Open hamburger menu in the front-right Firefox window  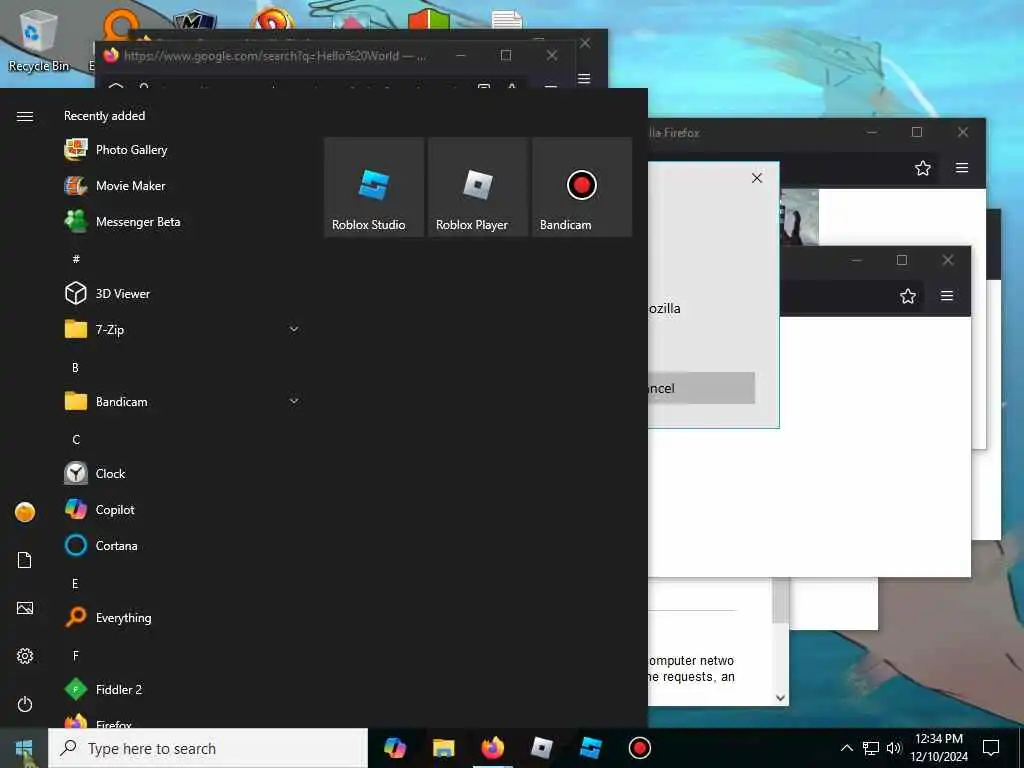coord(947,296)
